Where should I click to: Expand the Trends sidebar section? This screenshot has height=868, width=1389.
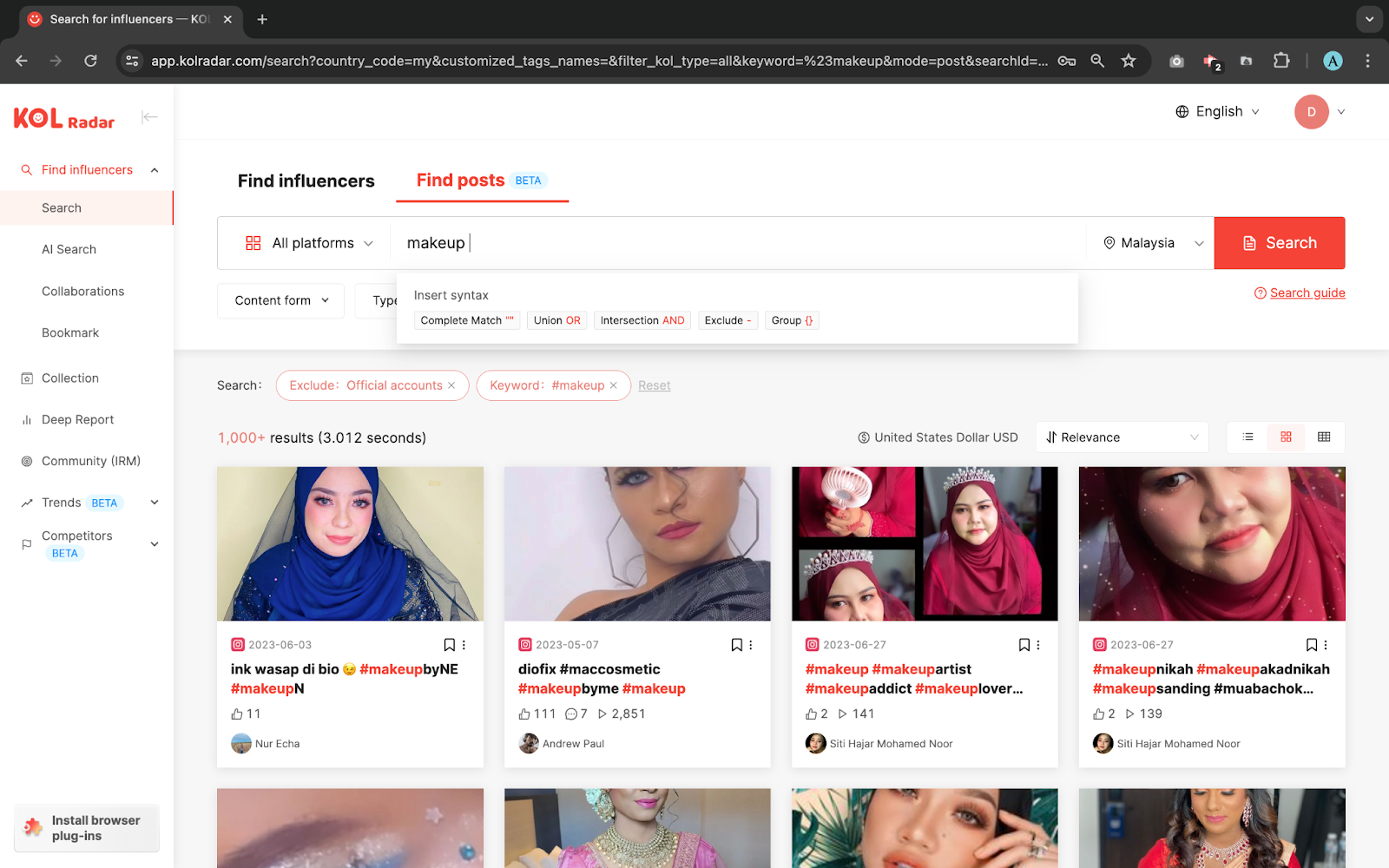pos(155,503)
